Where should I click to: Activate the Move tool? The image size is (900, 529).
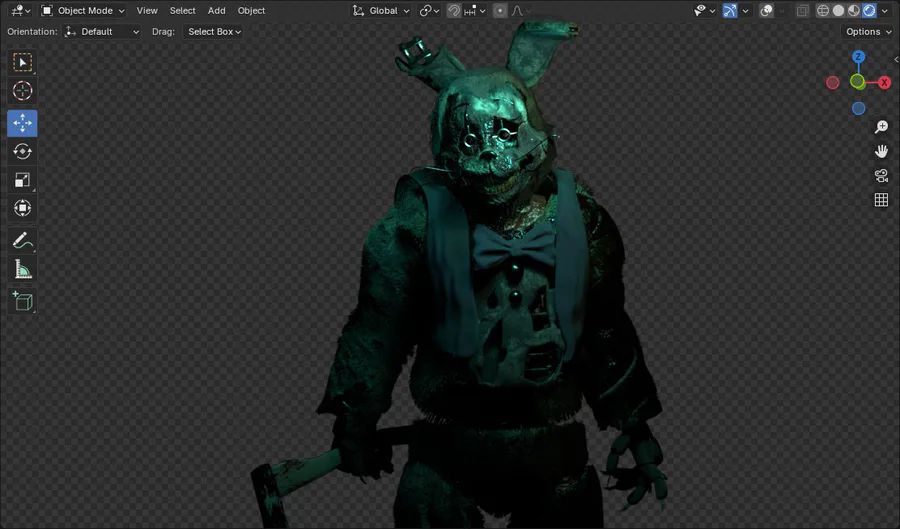click(x=22, y=123)
